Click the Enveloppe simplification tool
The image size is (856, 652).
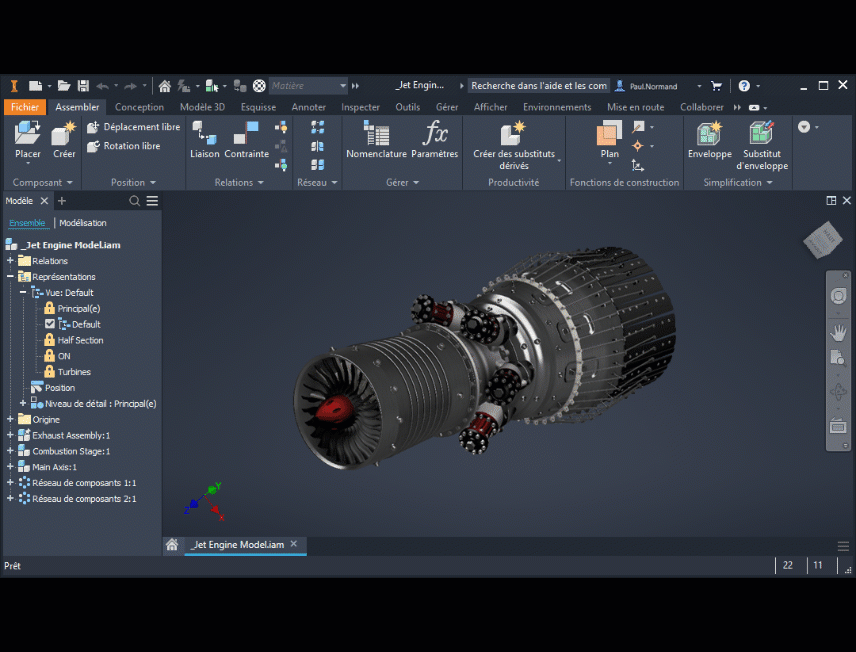(709, 134)
